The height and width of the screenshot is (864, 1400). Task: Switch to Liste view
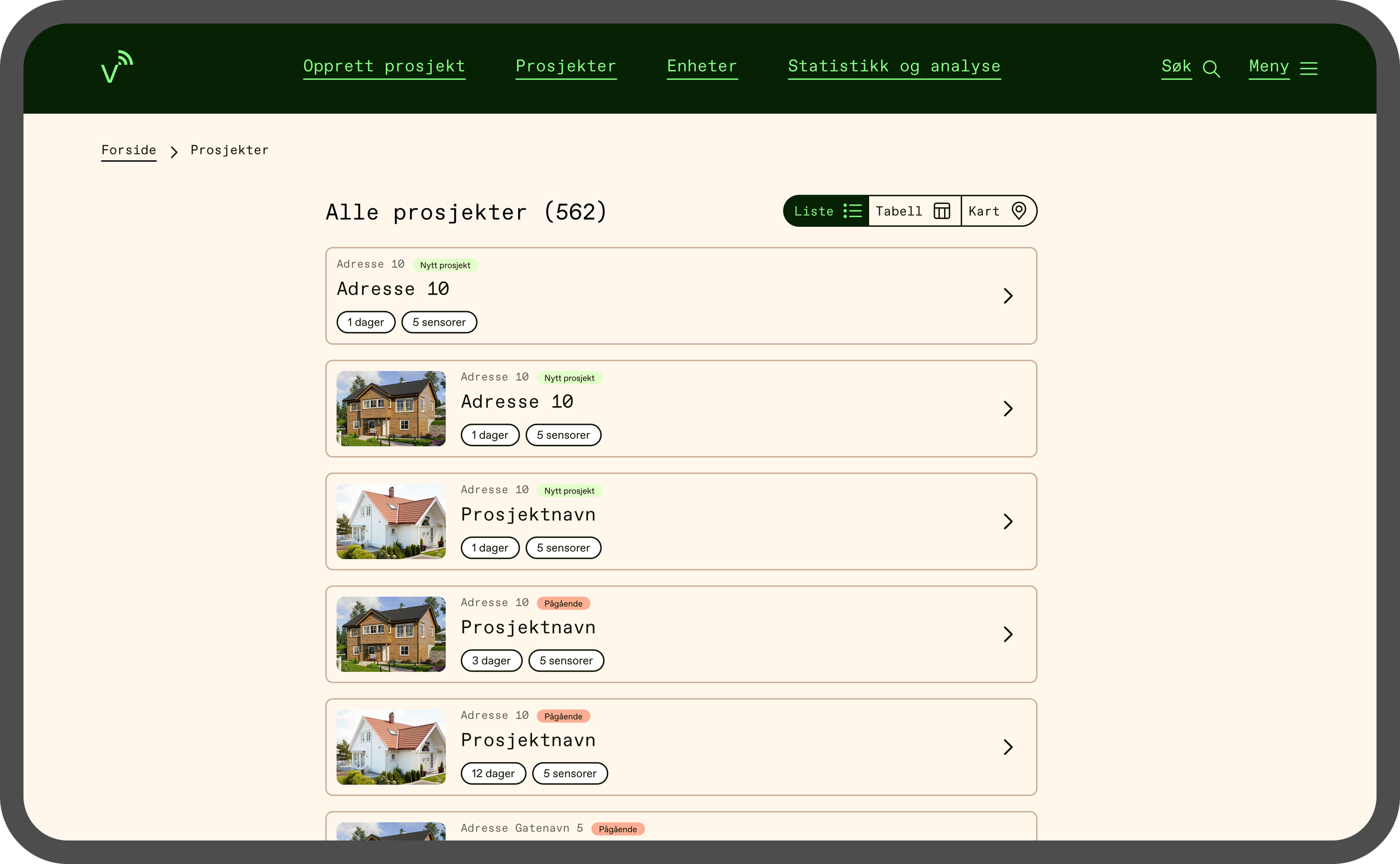click(827, 211)
